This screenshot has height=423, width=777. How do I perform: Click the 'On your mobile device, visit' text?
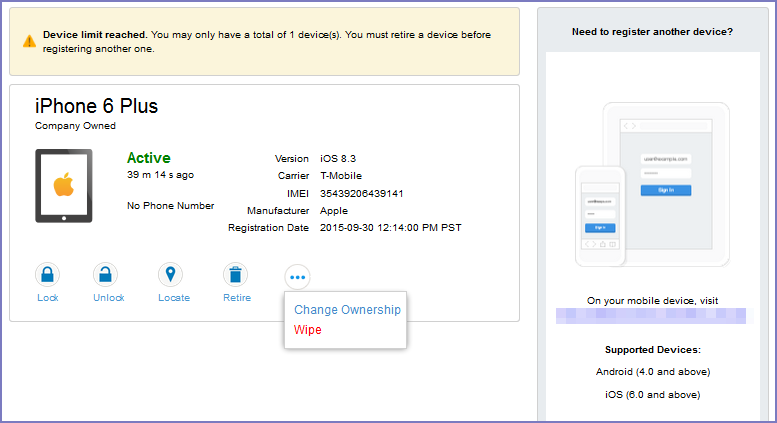click(652, 301)
